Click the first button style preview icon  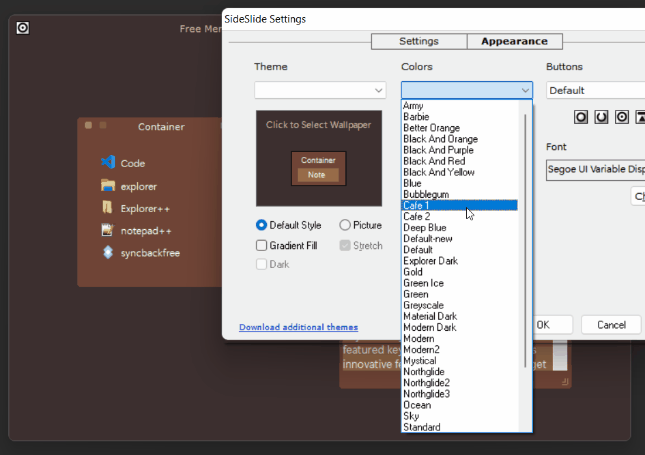click(x=580, y=117)
